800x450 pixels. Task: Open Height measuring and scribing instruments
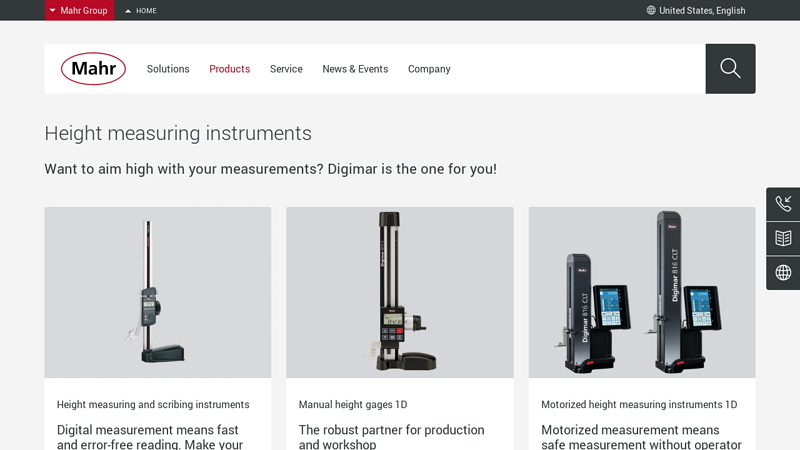(153, 405)
